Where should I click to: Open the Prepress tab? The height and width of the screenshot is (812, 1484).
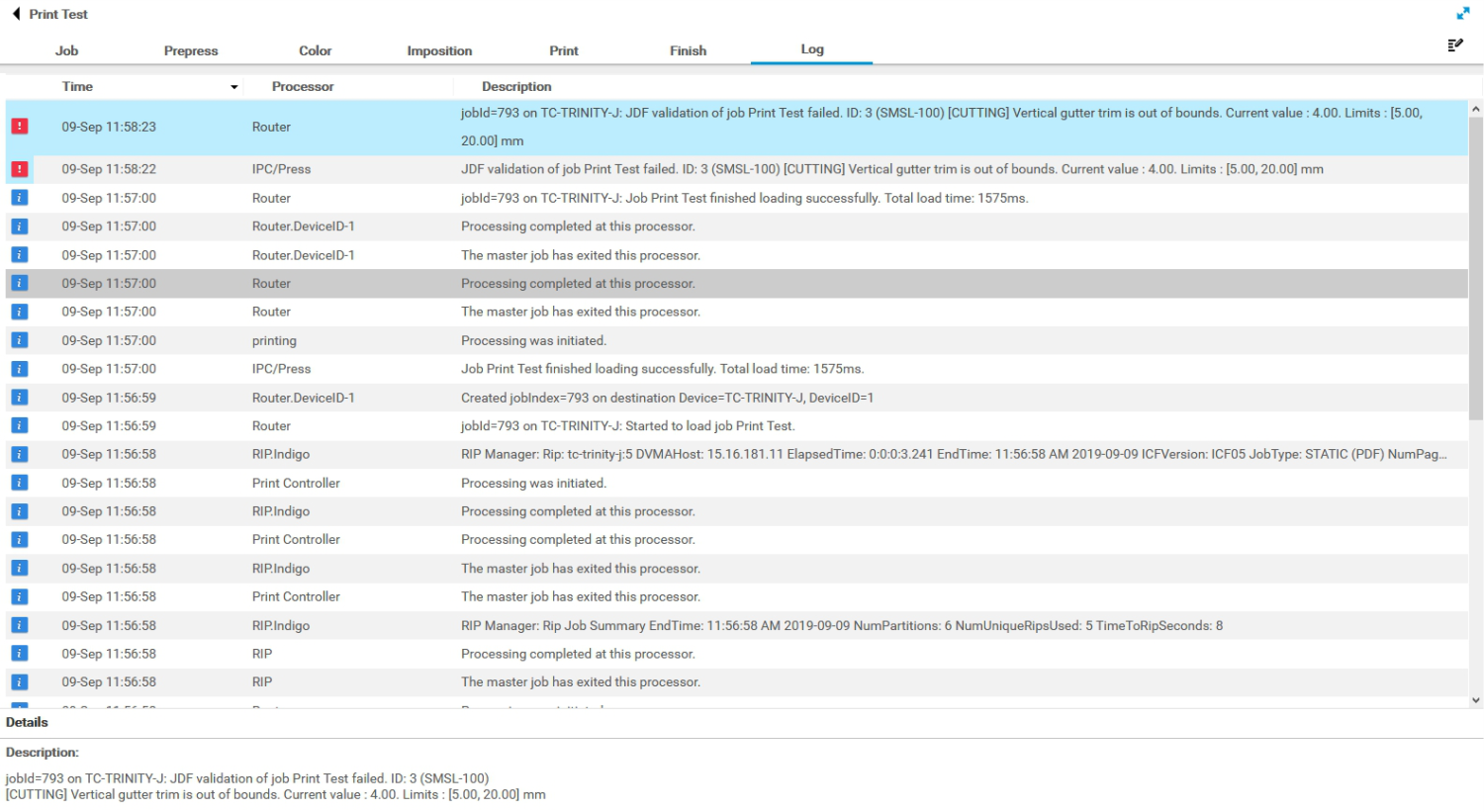(x=190, y=50)
